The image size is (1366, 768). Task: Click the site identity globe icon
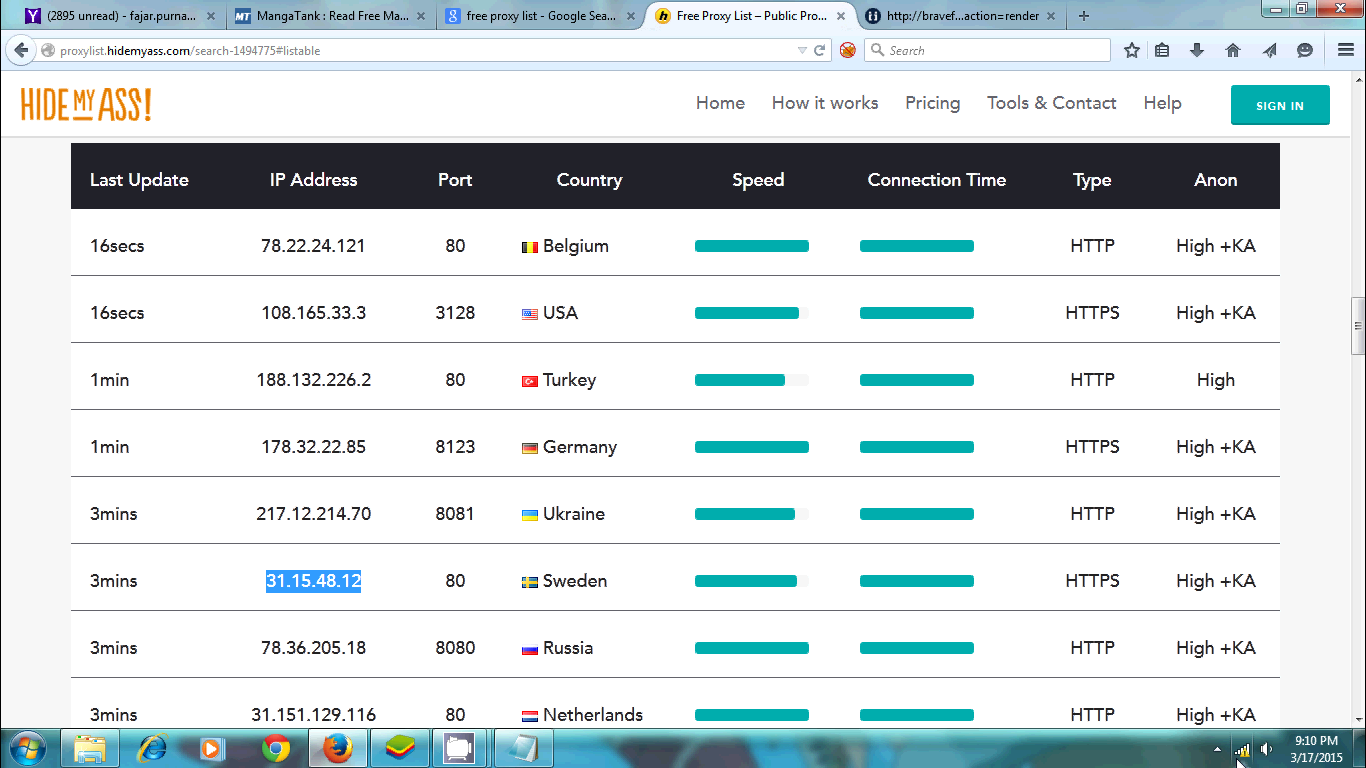coord(47,50)
